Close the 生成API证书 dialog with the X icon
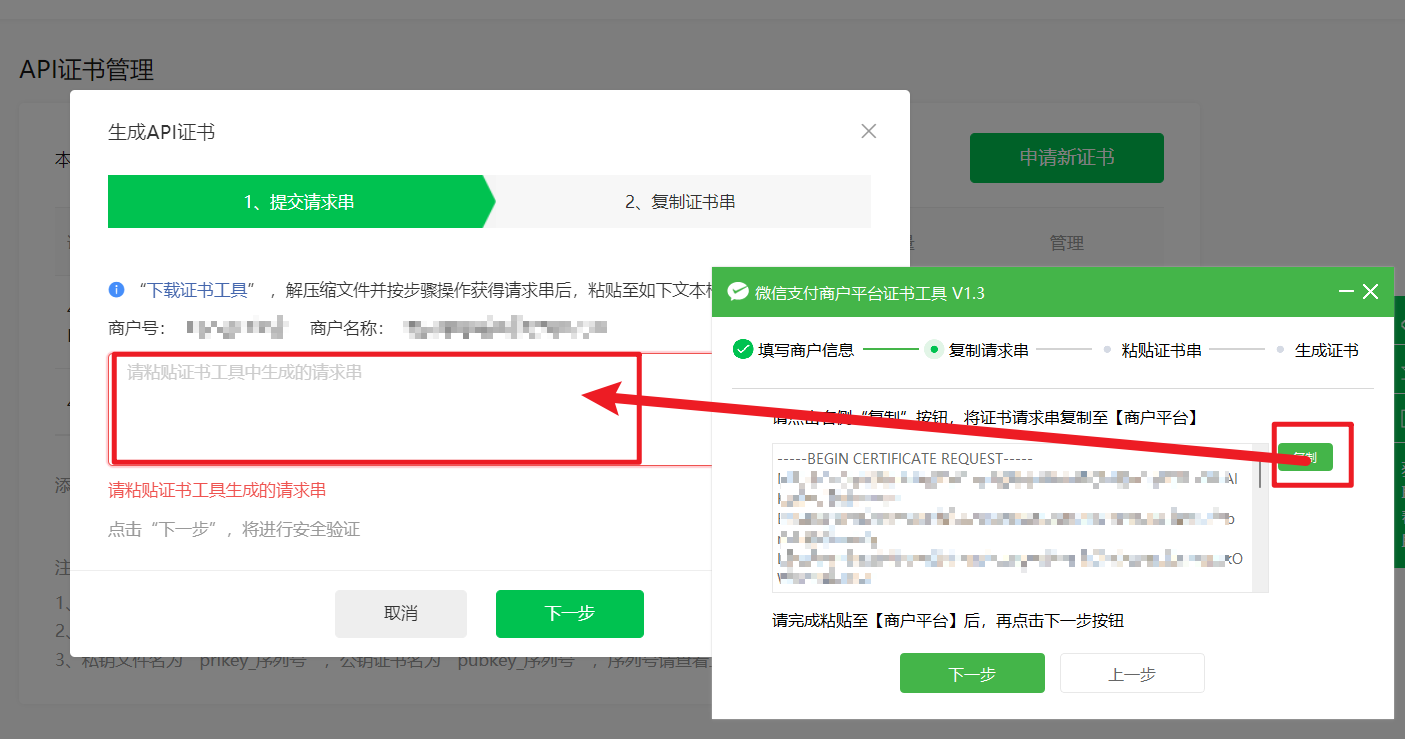The height and width of the screenshot is (739, 1405). click(x=868, y=131)
